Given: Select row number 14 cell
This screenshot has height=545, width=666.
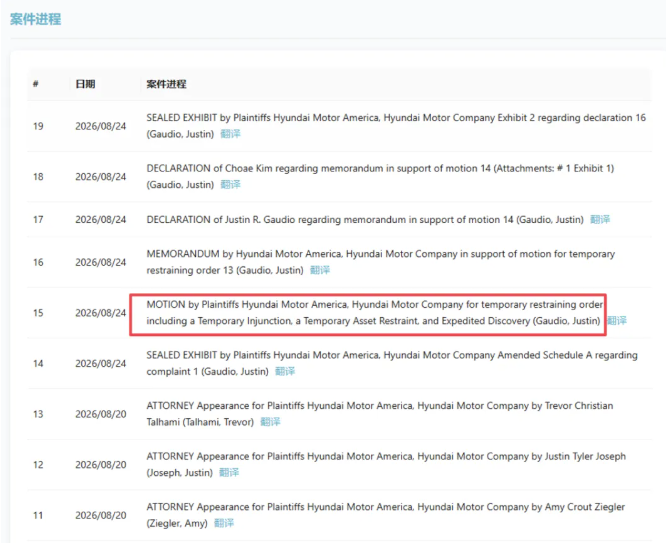Looking at the screenshot, I should (38, 364).
